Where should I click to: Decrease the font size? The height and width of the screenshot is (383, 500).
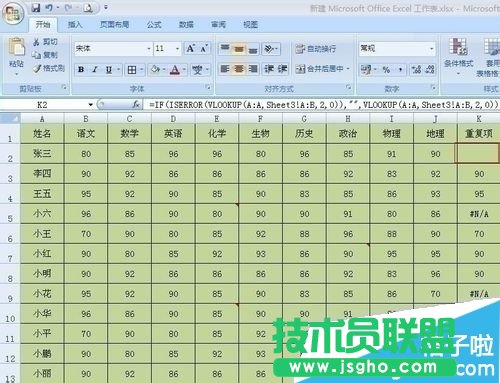pos(204,49)
